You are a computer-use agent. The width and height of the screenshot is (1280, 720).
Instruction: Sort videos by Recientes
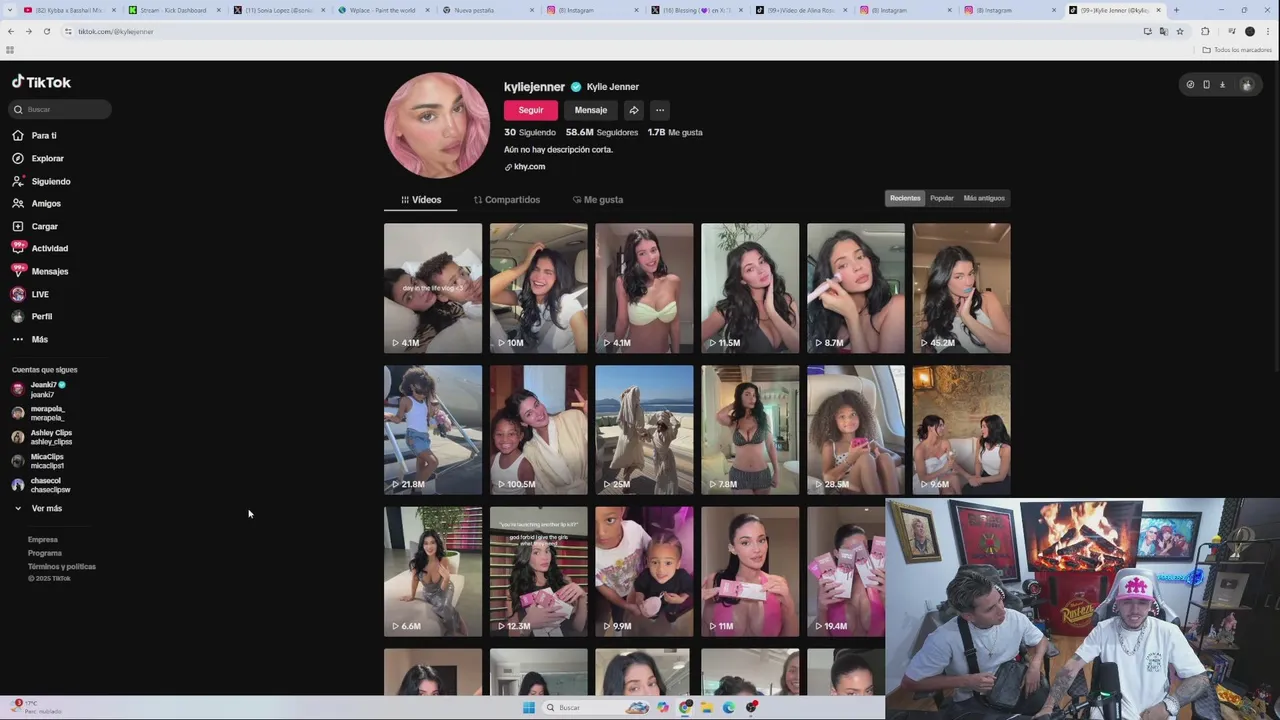click(x=905, y=198)
